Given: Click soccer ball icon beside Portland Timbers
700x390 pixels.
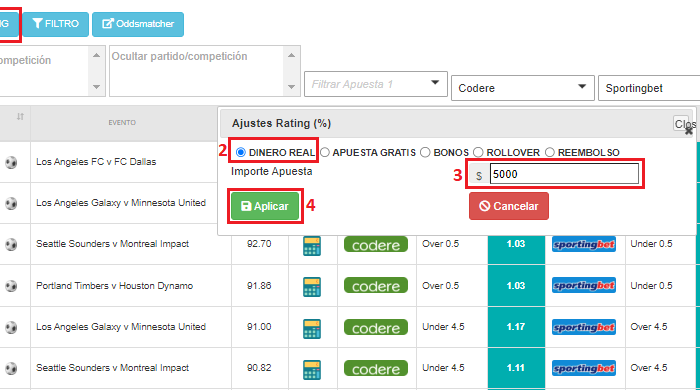Looking at the screenshot, I should 11,286.
